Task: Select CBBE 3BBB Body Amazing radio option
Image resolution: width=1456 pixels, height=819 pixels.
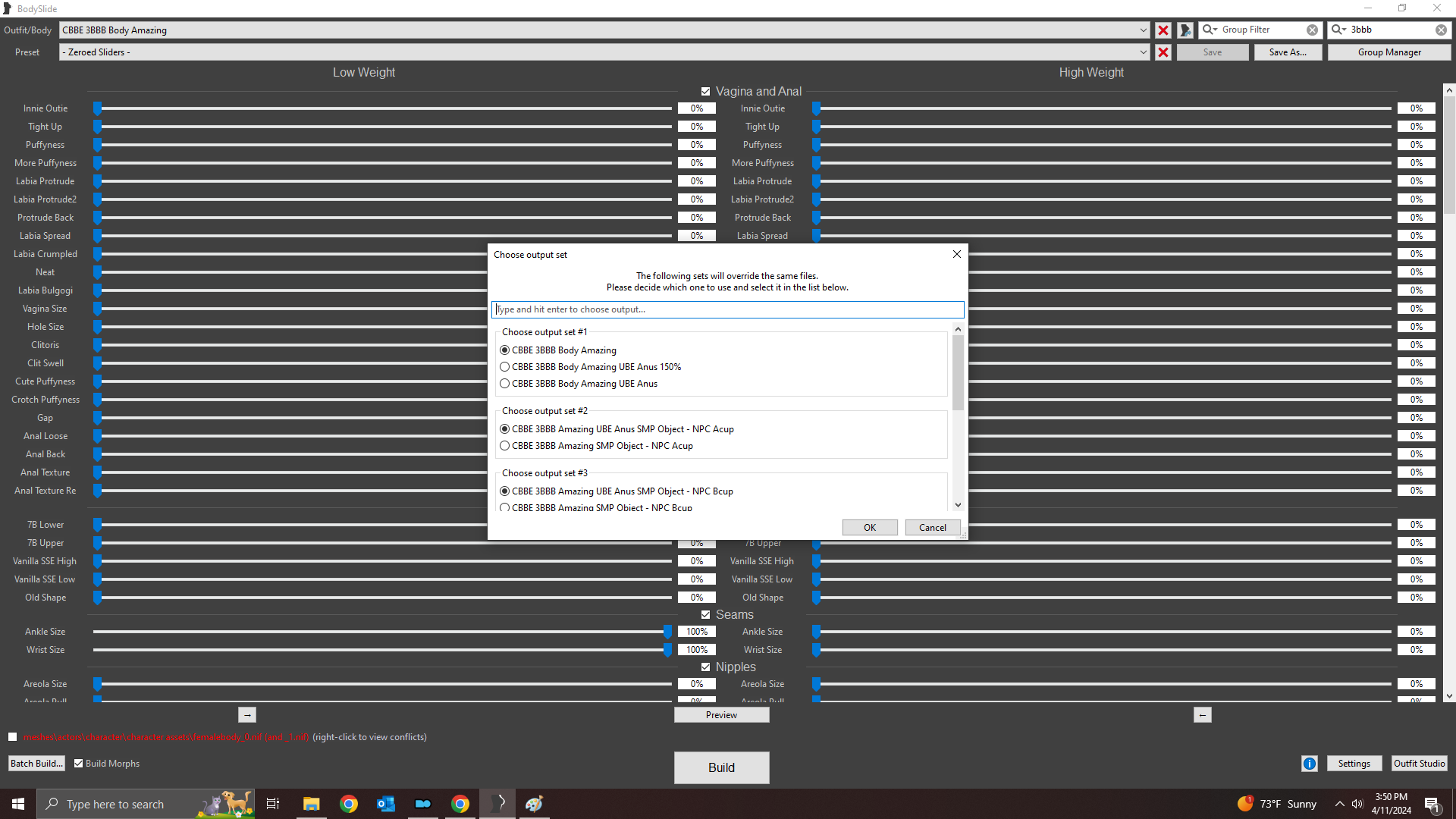Action: click(558, 350)
